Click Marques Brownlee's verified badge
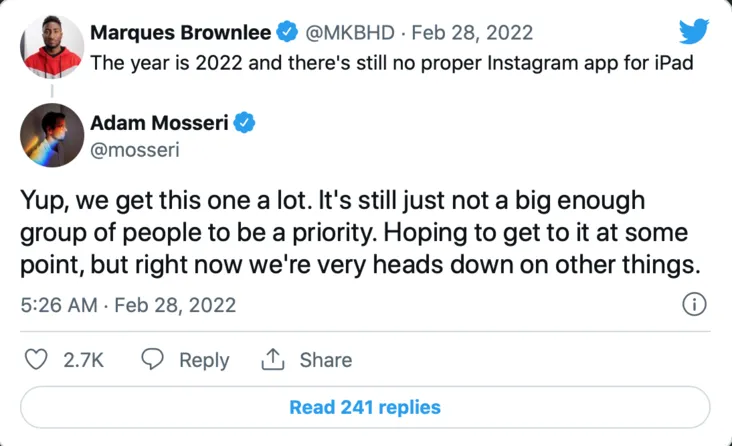 click(287, 33)
